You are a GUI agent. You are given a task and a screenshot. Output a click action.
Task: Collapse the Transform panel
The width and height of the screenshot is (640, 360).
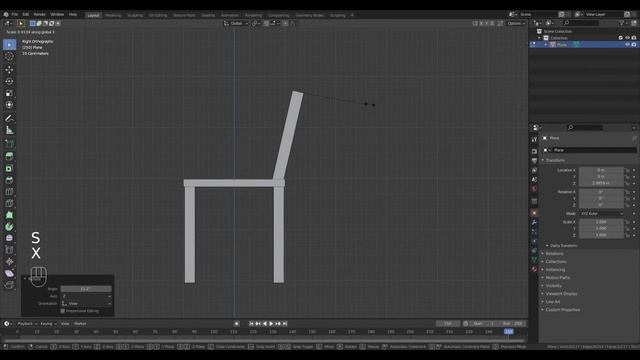click(x=555, y=160)
